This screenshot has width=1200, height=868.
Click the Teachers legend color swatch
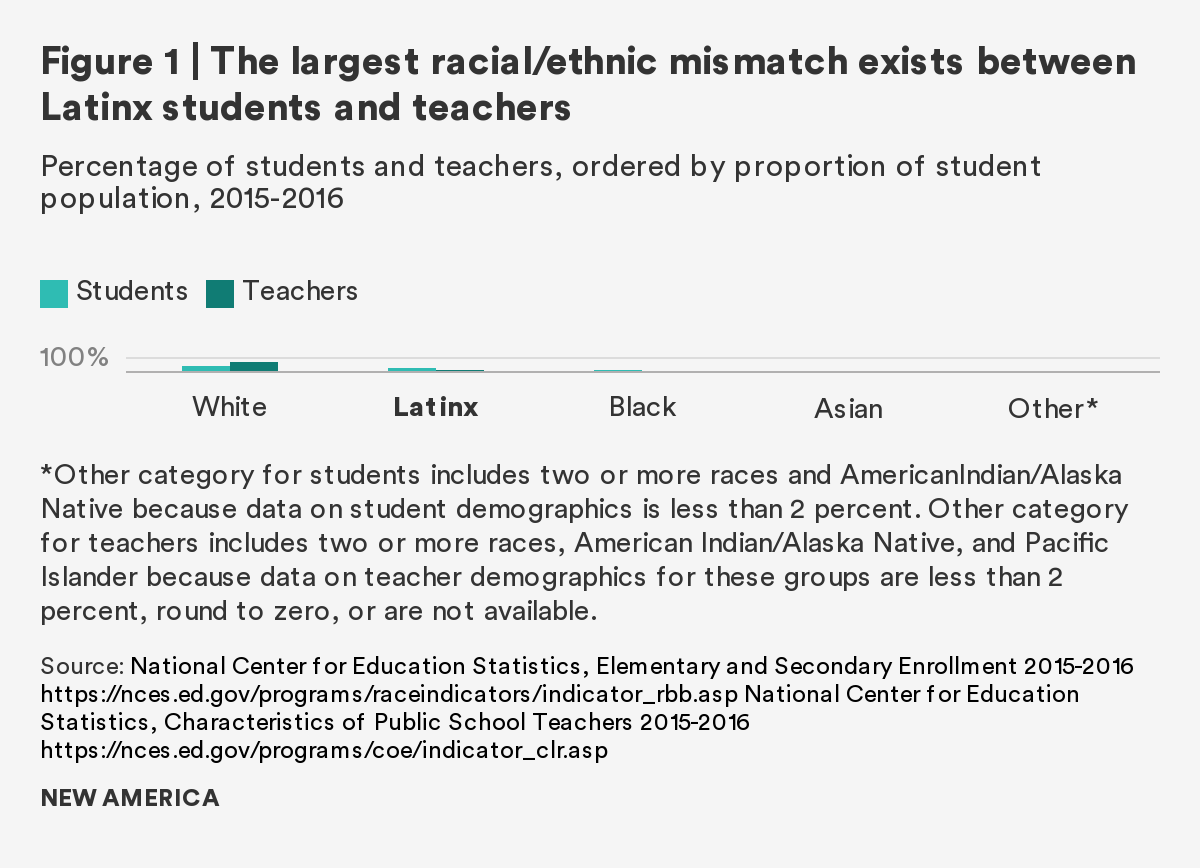[x=220, y=293]
